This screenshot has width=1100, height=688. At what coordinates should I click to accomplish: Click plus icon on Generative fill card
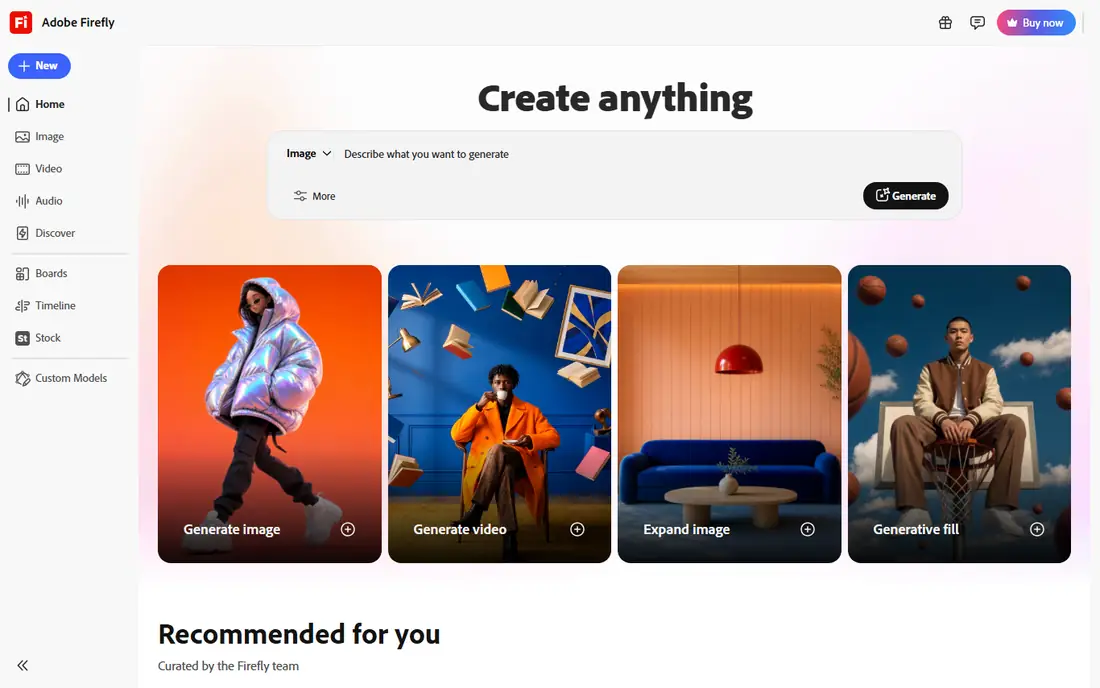click(1037, 530)
